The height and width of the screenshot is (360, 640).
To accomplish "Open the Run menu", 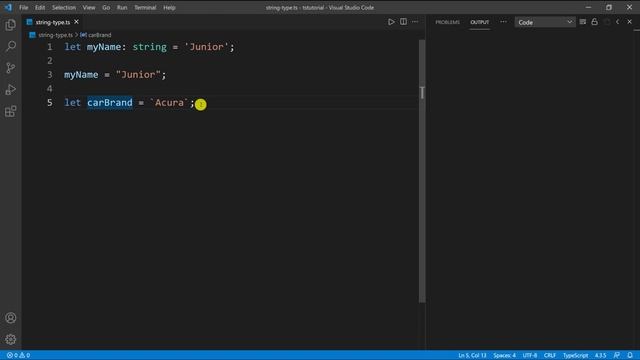I will (122, 7).
